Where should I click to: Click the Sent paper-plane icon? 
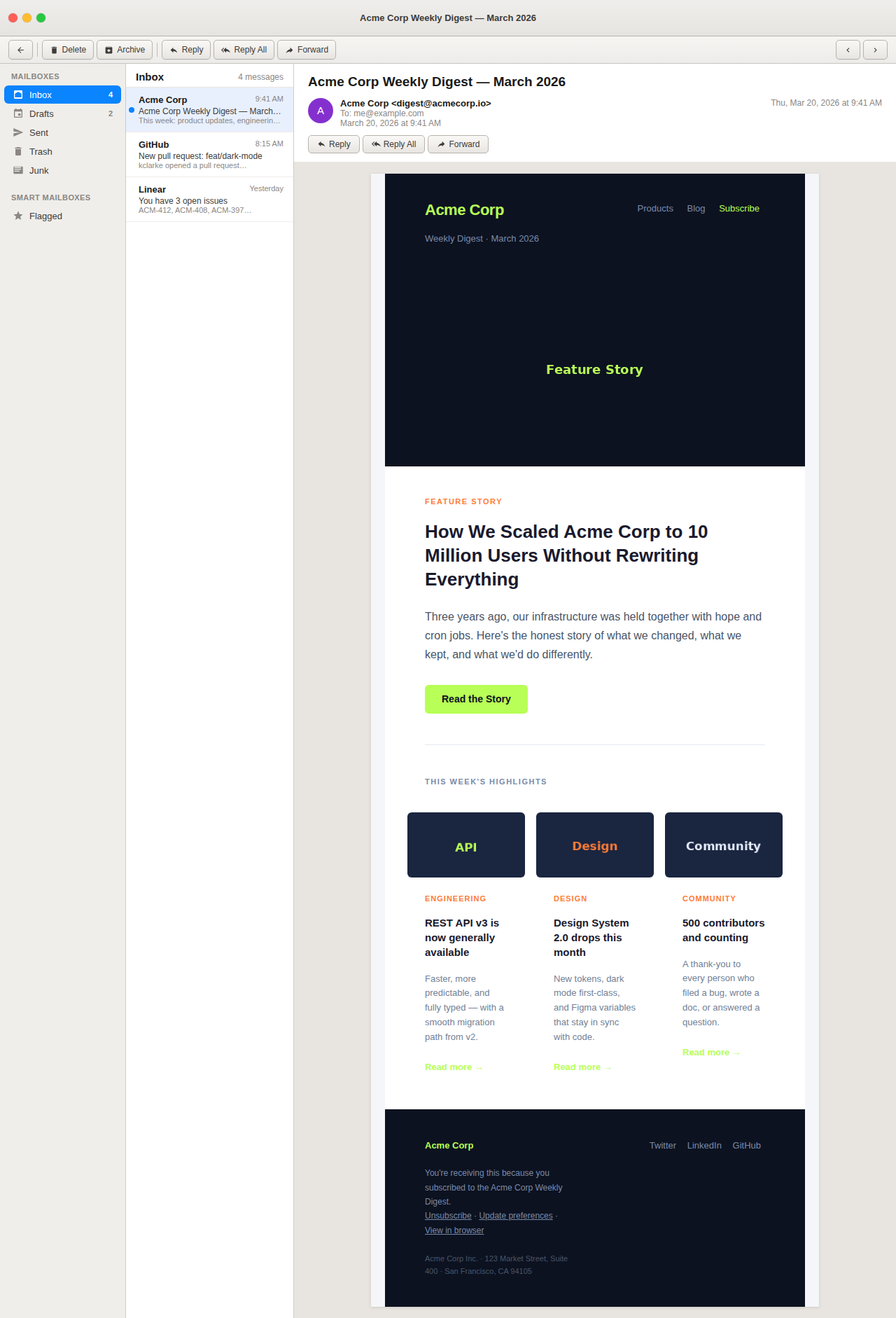tap(18, 132)
